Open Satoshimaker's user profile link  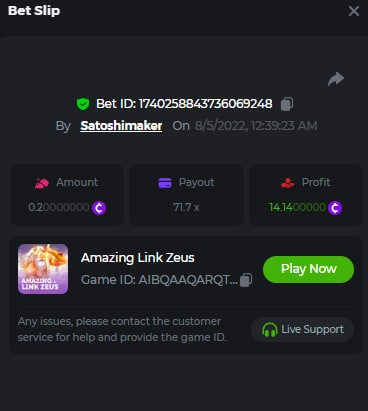click(x=121, y=126)
